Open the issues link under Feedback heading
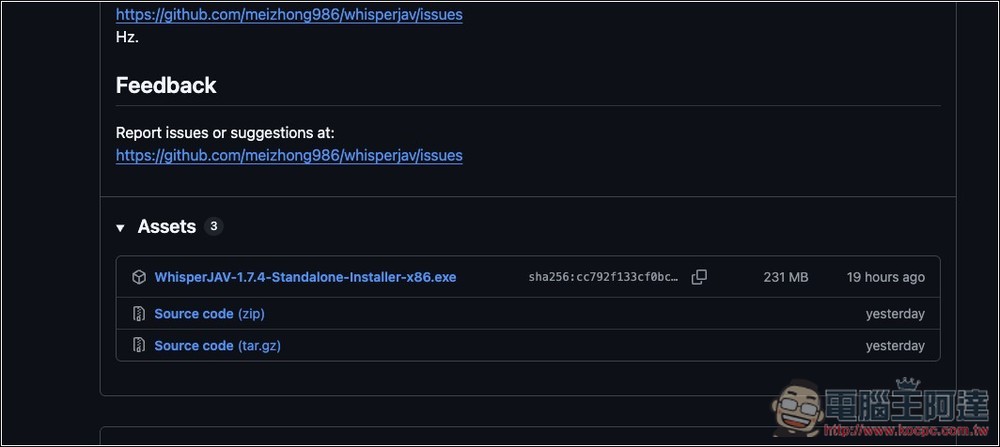The width and height of the screenshot is (1000, 447). point(289,156)
